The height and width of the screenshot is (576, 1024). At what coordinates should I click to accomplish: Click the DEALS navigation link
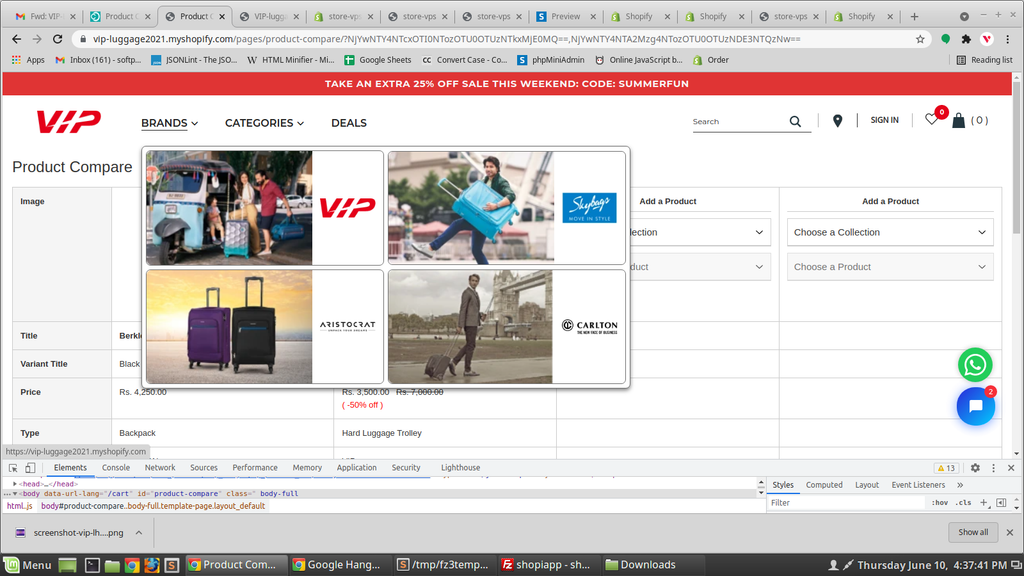click(349, 123)
